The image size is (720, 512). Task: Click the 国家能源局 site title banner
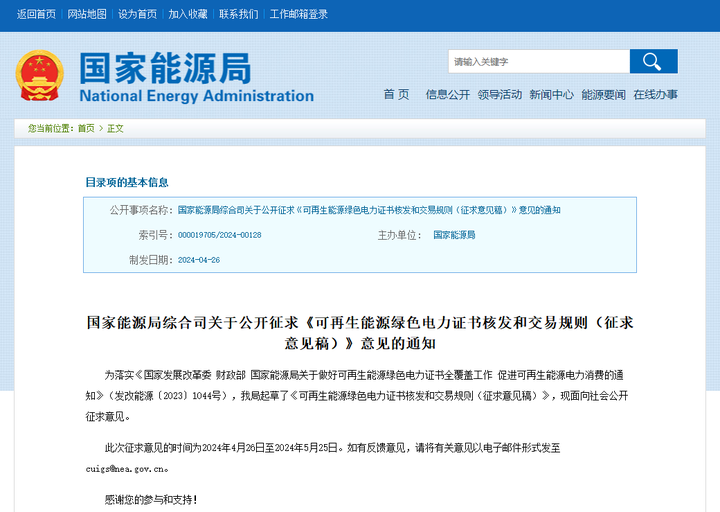195,76
